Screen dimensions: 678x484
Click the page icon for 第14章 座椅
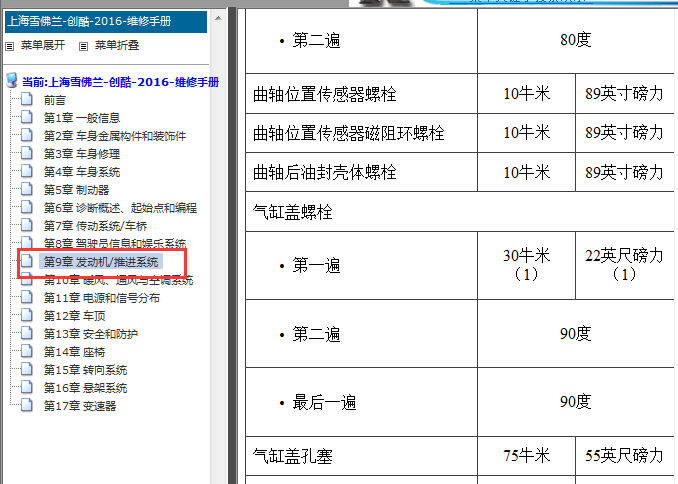(27, 352)
